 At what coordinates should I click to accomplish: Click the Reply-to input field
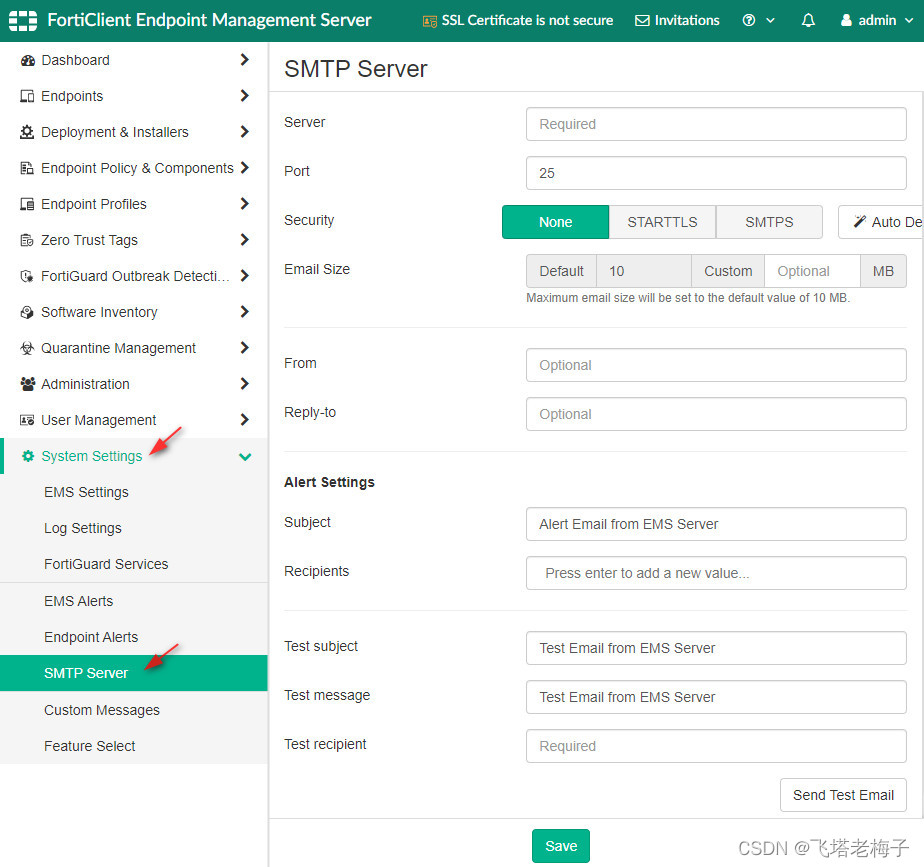pos(716,414)
